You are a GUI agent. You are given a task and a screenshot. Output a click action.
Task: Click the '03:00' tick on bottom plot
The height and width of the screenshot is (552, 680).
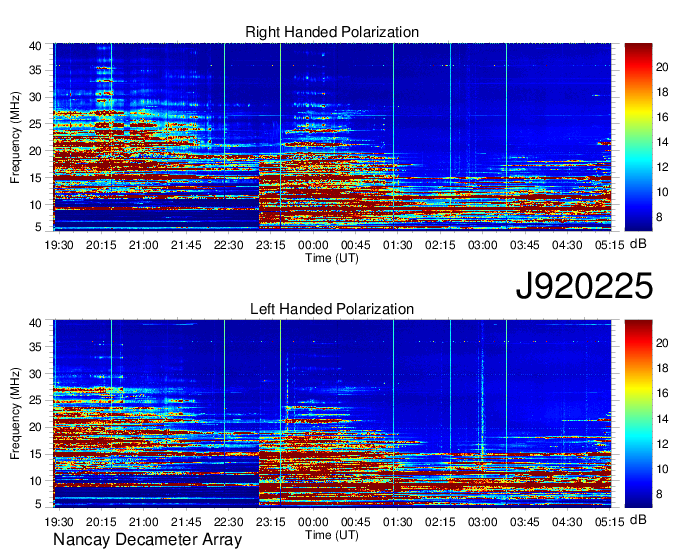[482, 522]
